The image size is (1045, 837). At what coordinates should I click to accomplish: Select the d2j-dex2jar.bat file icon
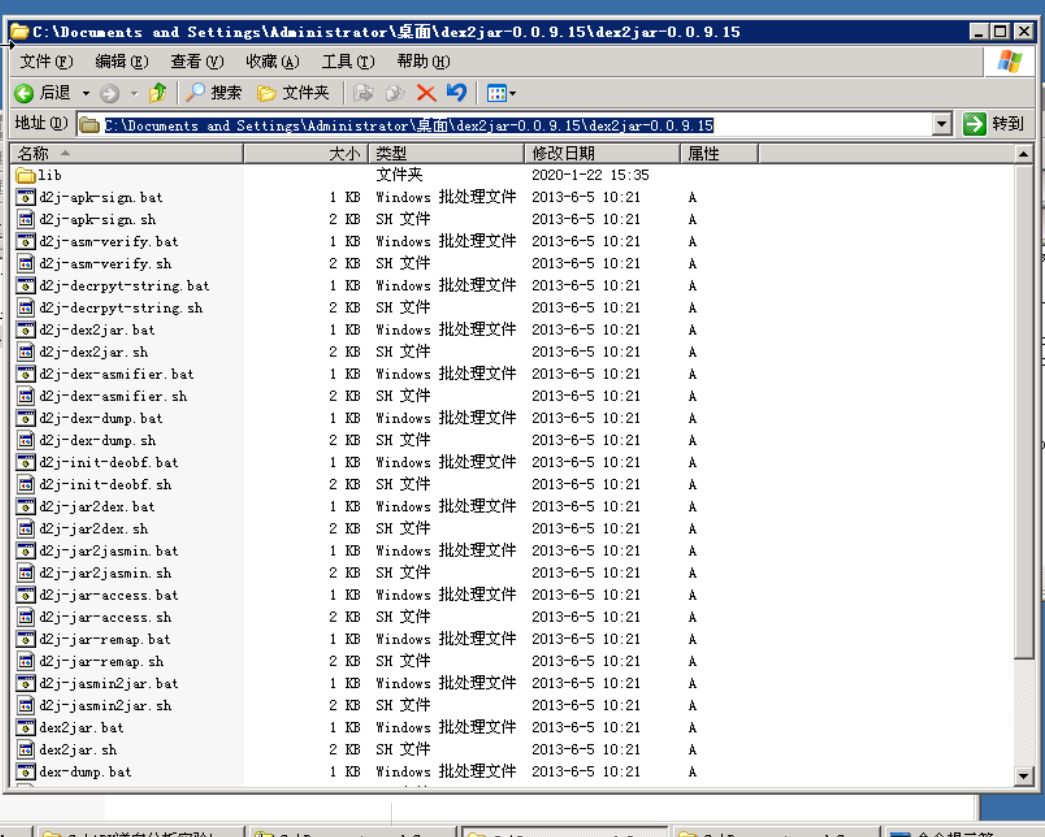(x=25, y=330)
